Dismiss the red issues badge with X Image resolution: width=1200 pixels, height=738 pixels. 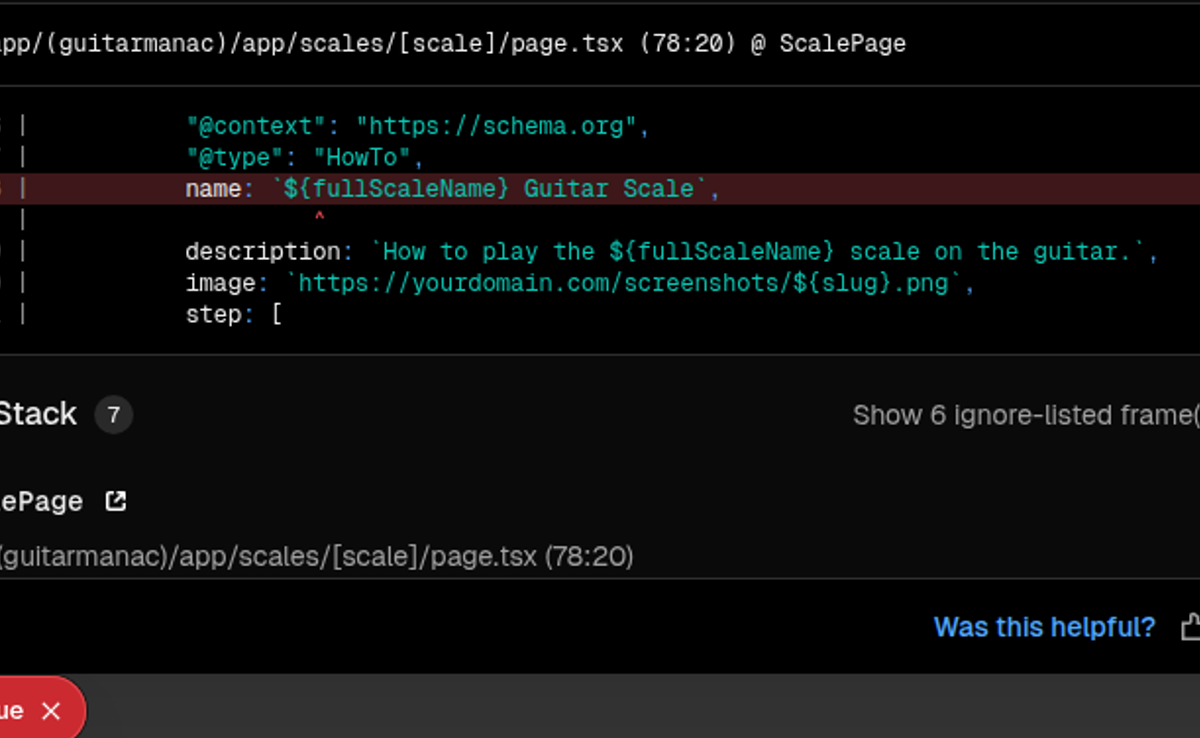click(x=51, y=711)
